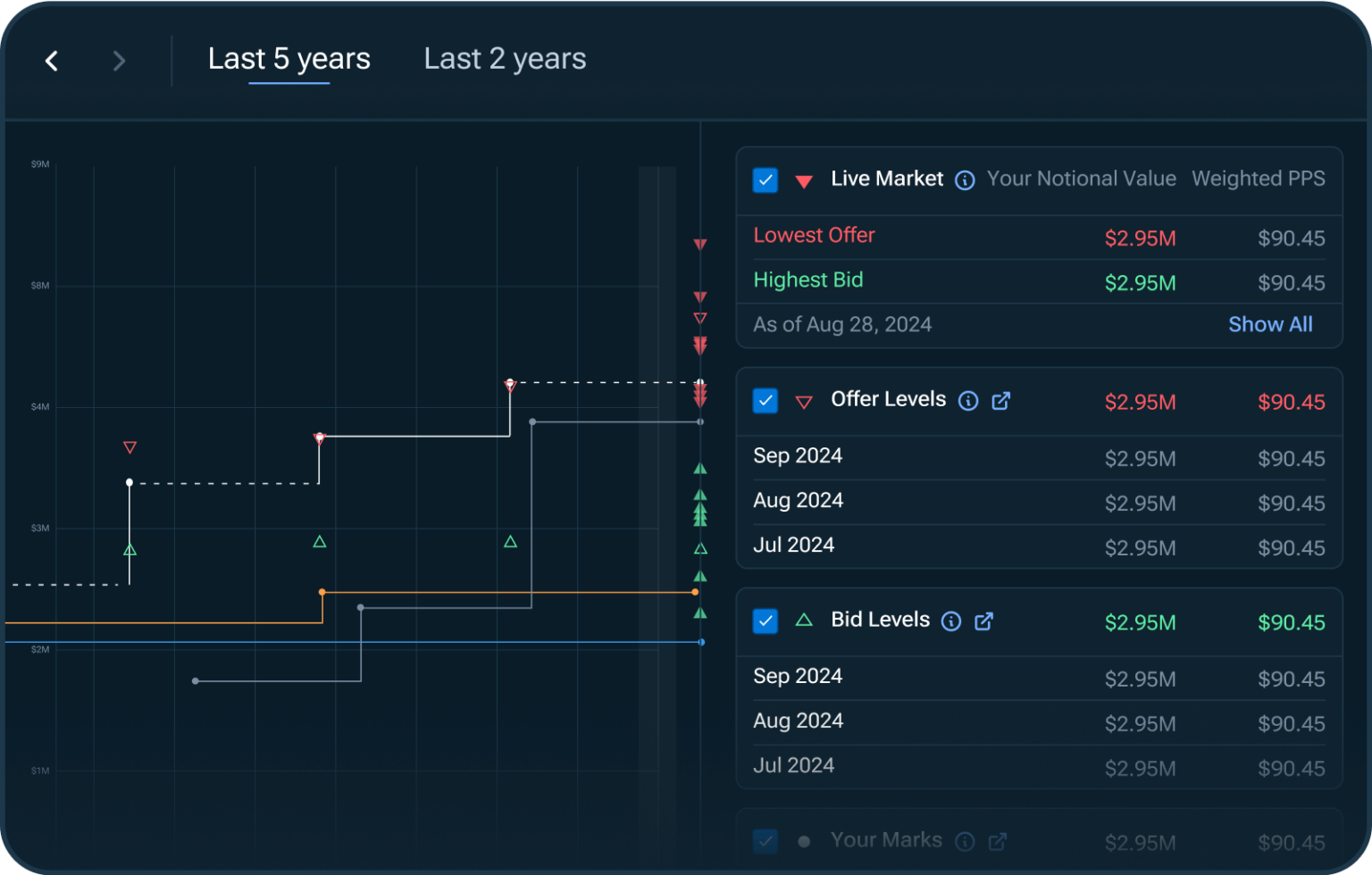Viewport: 1372px width, 875px height.
Task: Click the Bid Levels info icon
Action: (x=951, y=621)
